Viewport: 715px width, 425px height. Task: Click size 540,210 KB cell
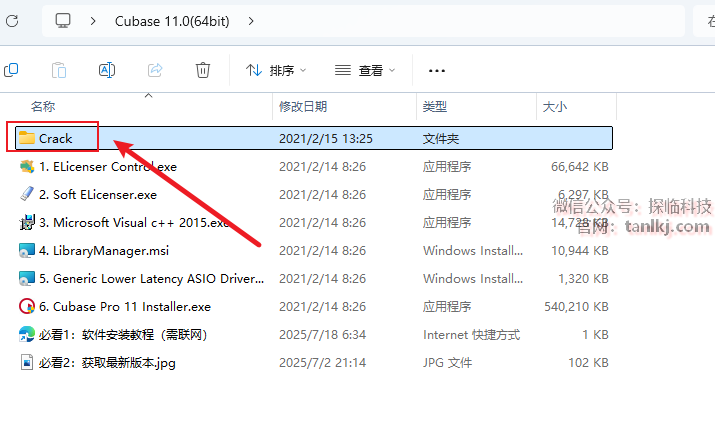click(x=576, y=307)
